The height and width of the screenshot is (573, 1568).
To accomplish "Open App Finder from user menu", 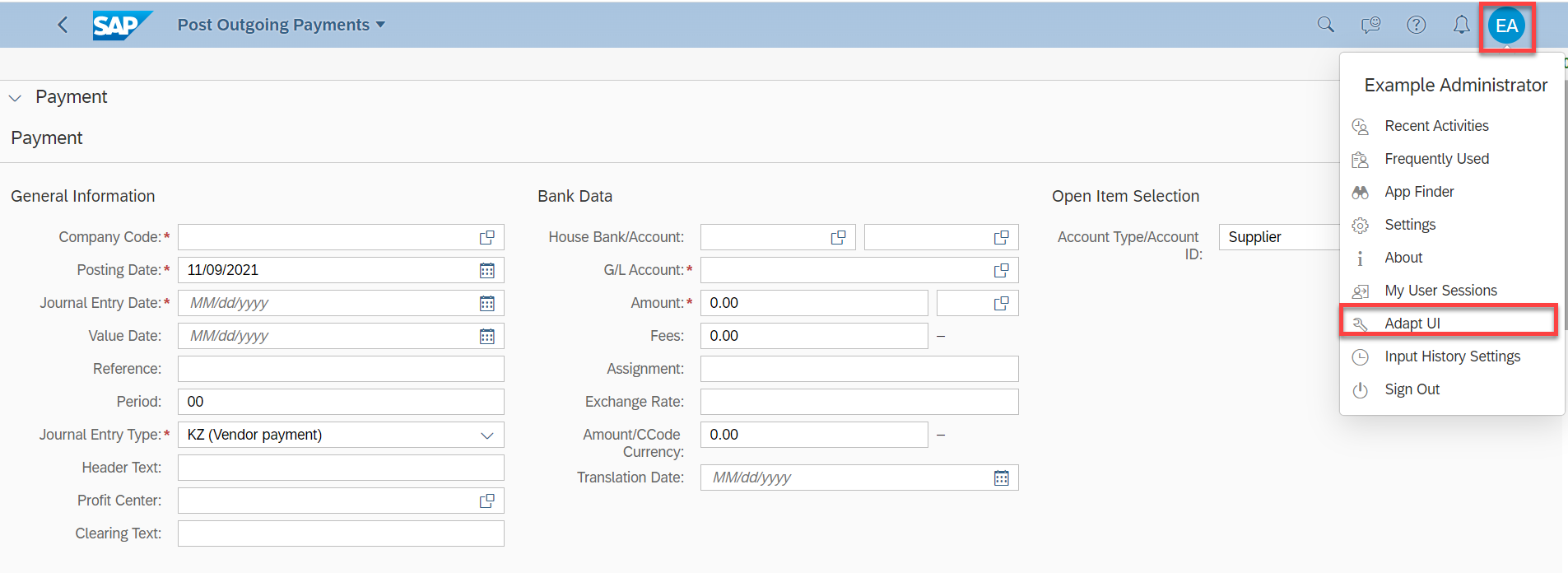I will pyautogui.click(x=1452, y=192).
